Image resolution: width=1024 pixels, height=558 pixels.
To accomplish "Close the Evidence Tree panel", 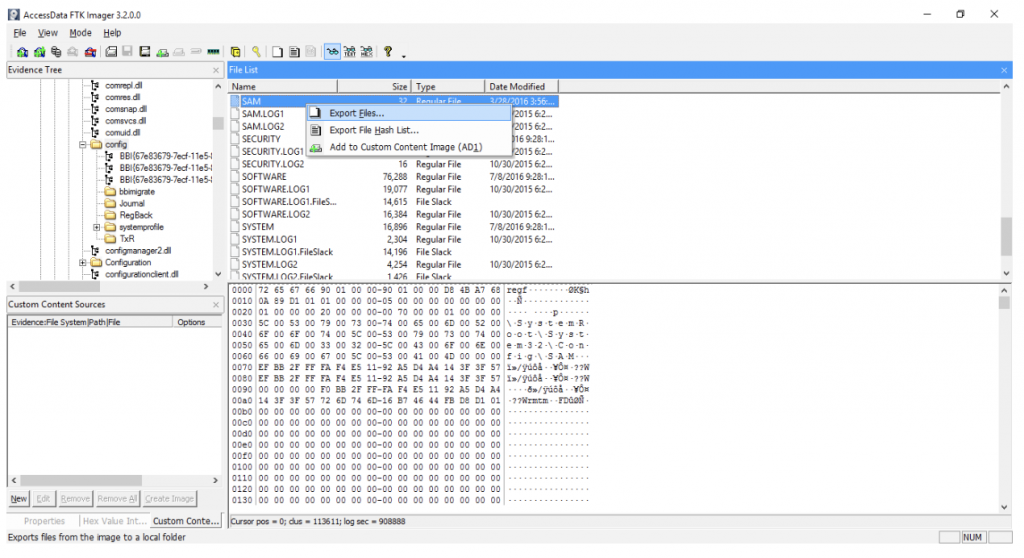I will pyautogui.click(x=216, y=70).
